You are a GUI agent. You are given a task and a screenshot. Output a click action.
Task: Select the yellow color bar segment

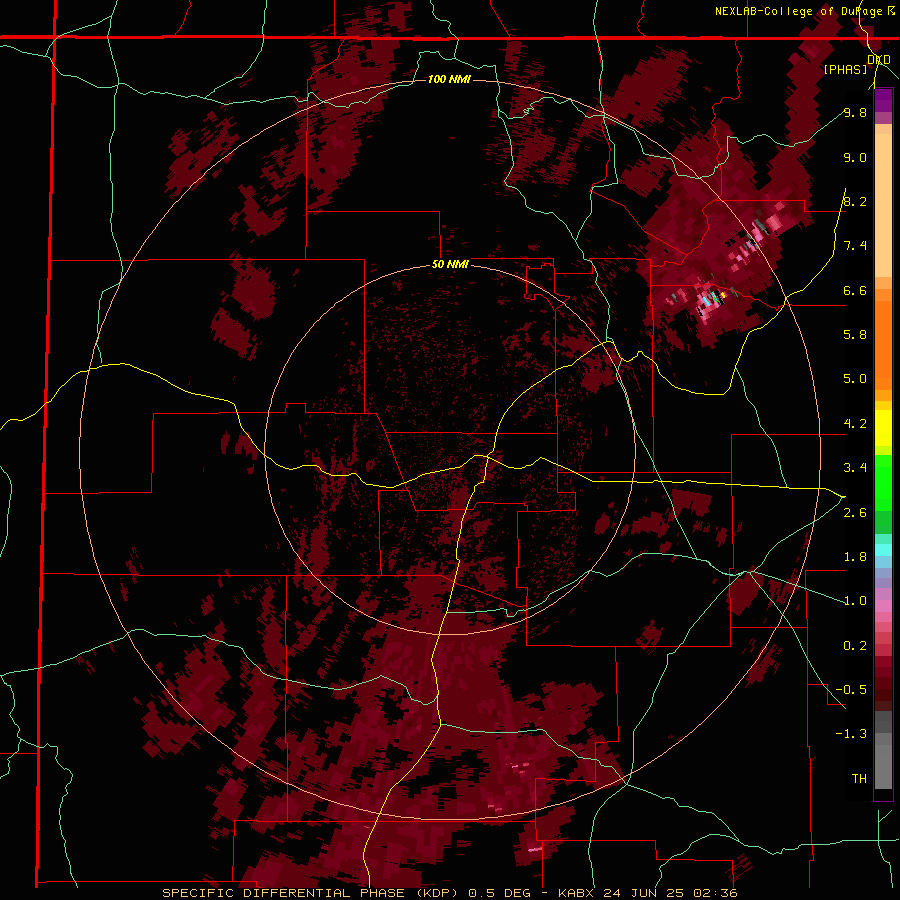click(x=883, y=428)
